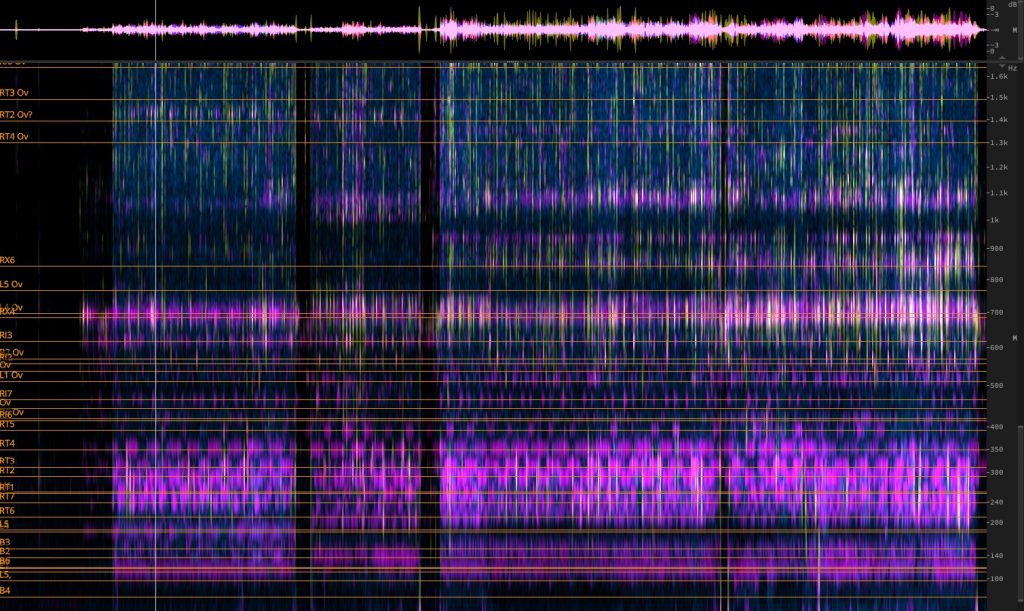Screen dimensions: 1024x611
Task: Select the "L5 Ov" marker label
Action: 11,285
